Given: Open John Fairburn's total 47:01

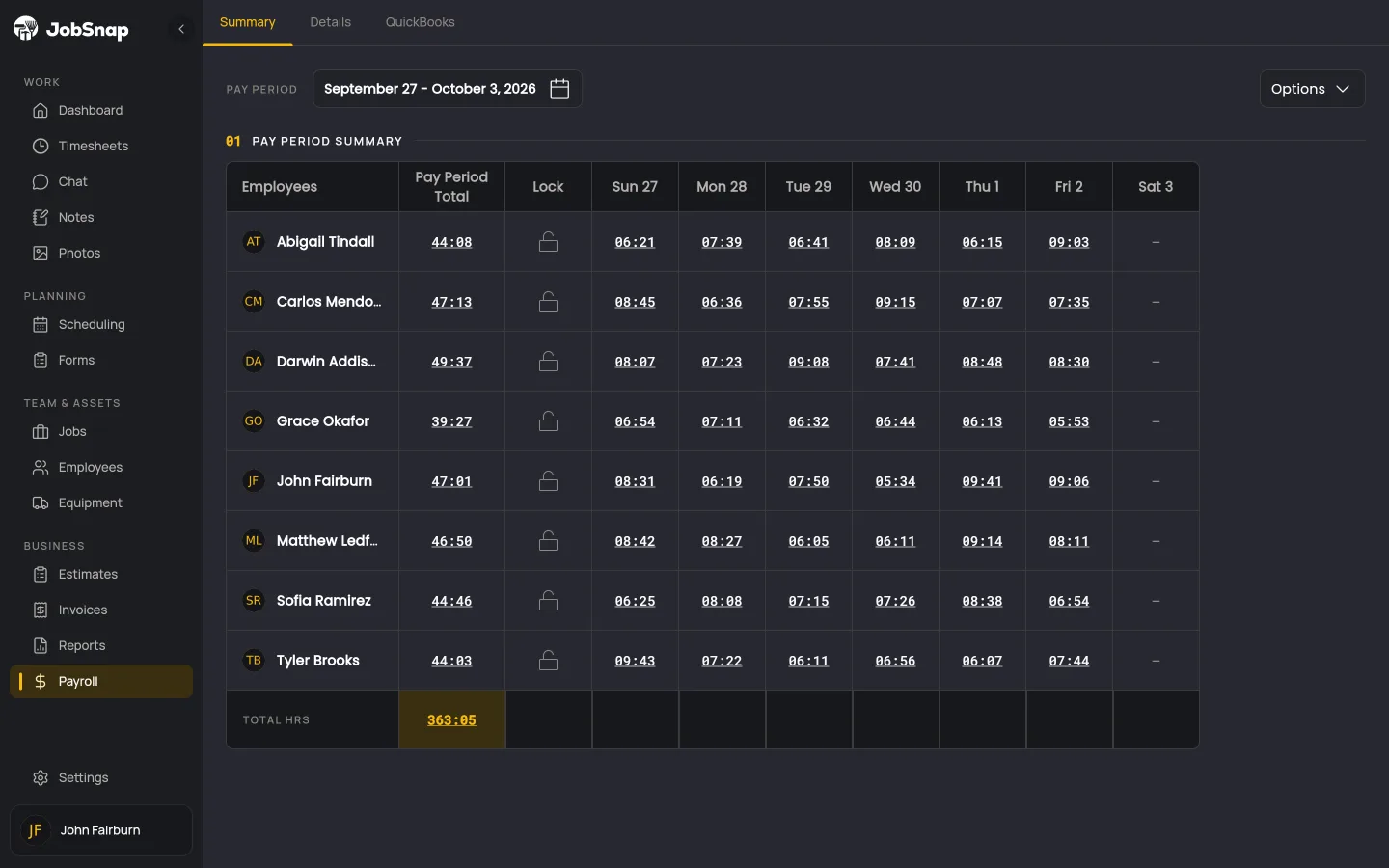Looking at the screenshot, I should (451, 481).
